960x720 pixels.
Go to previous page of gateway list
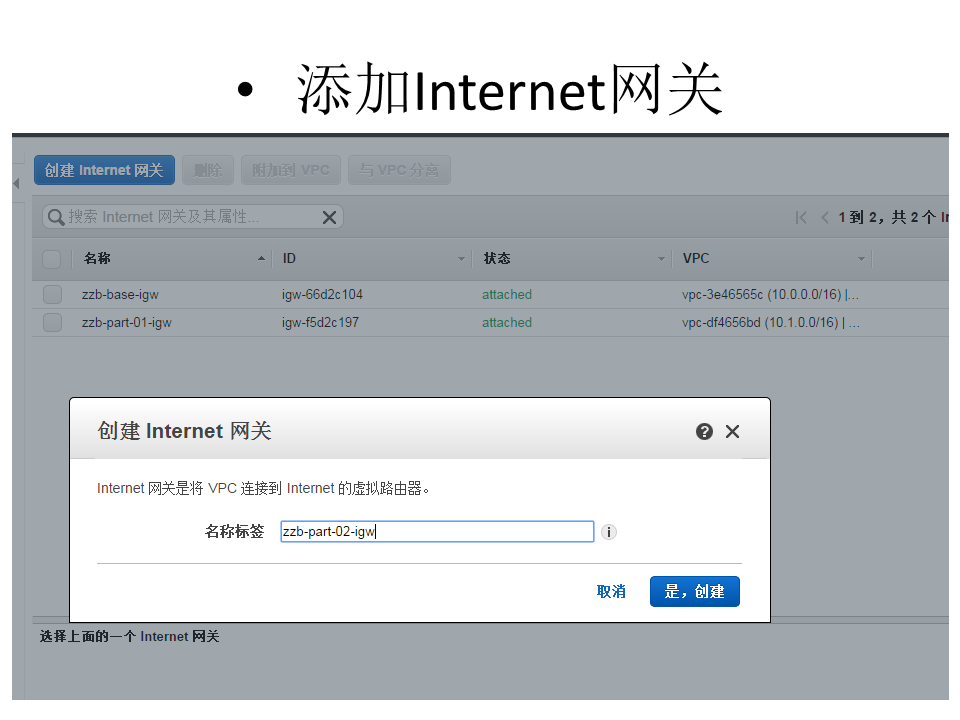click(824, 217)
